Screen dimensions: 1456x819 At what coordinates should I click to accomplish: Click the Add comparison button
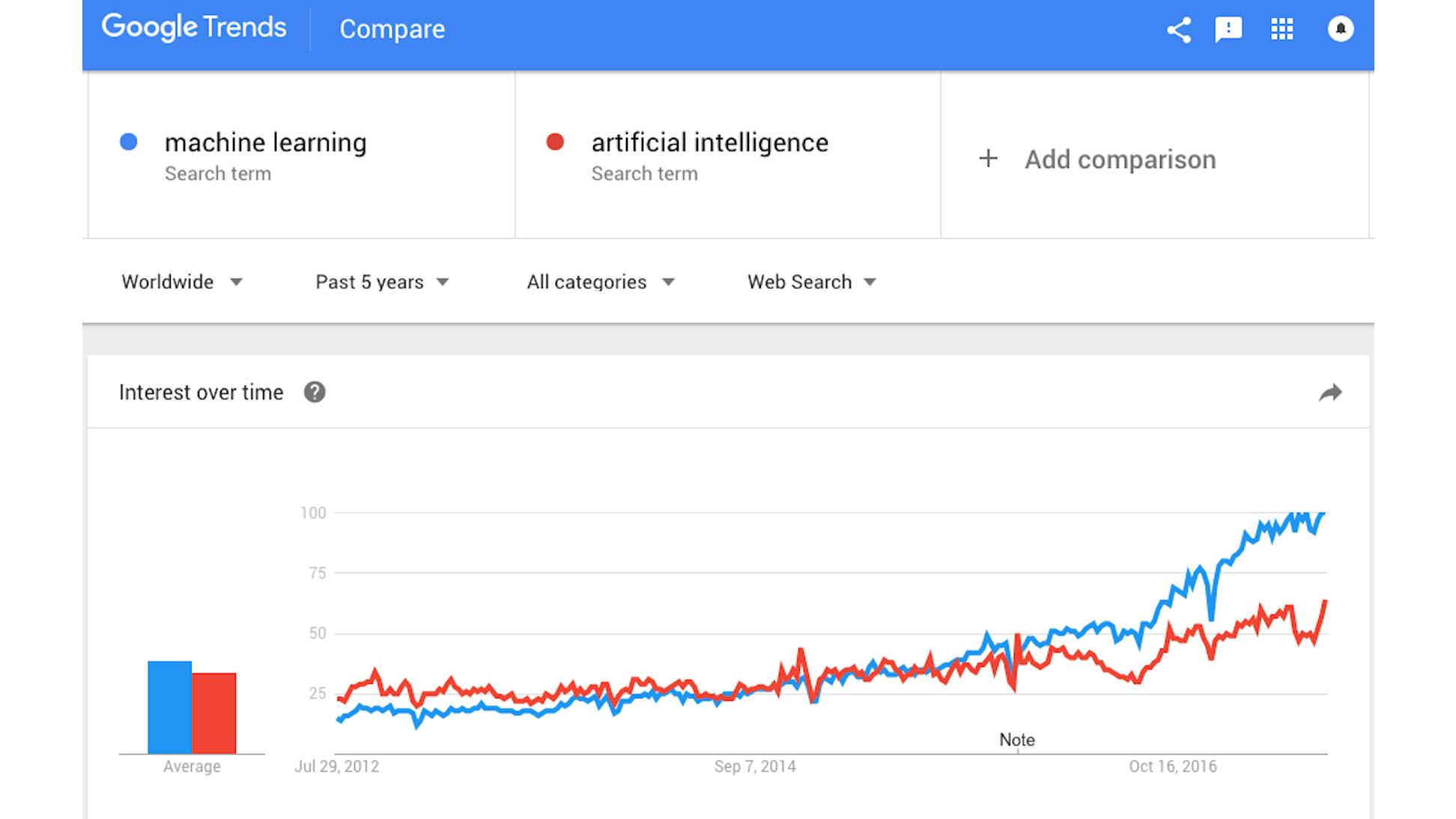tap(1121, 159)
